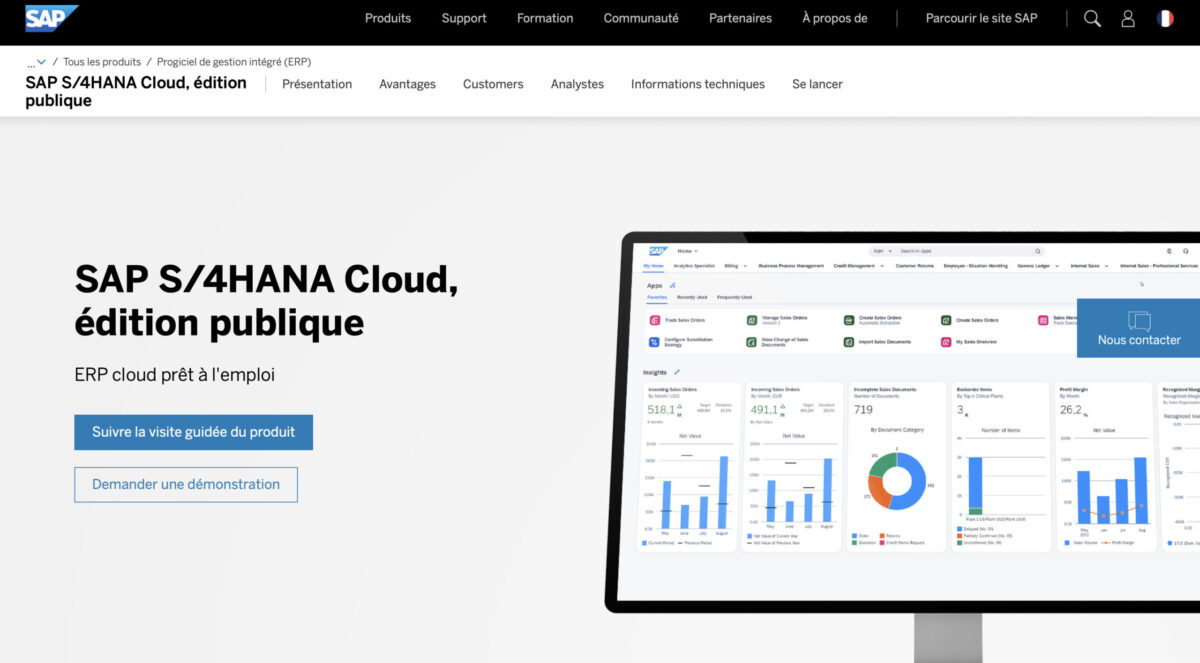Open the Formation menu
Viewport: 1200px width, 663px height.
545,18
